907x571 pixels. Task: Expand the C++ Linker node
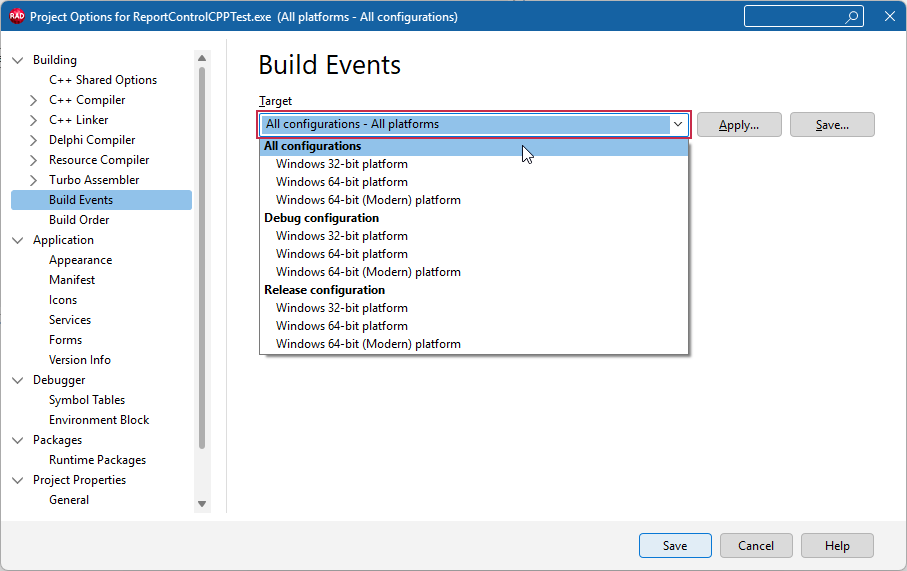coord(34,120)
